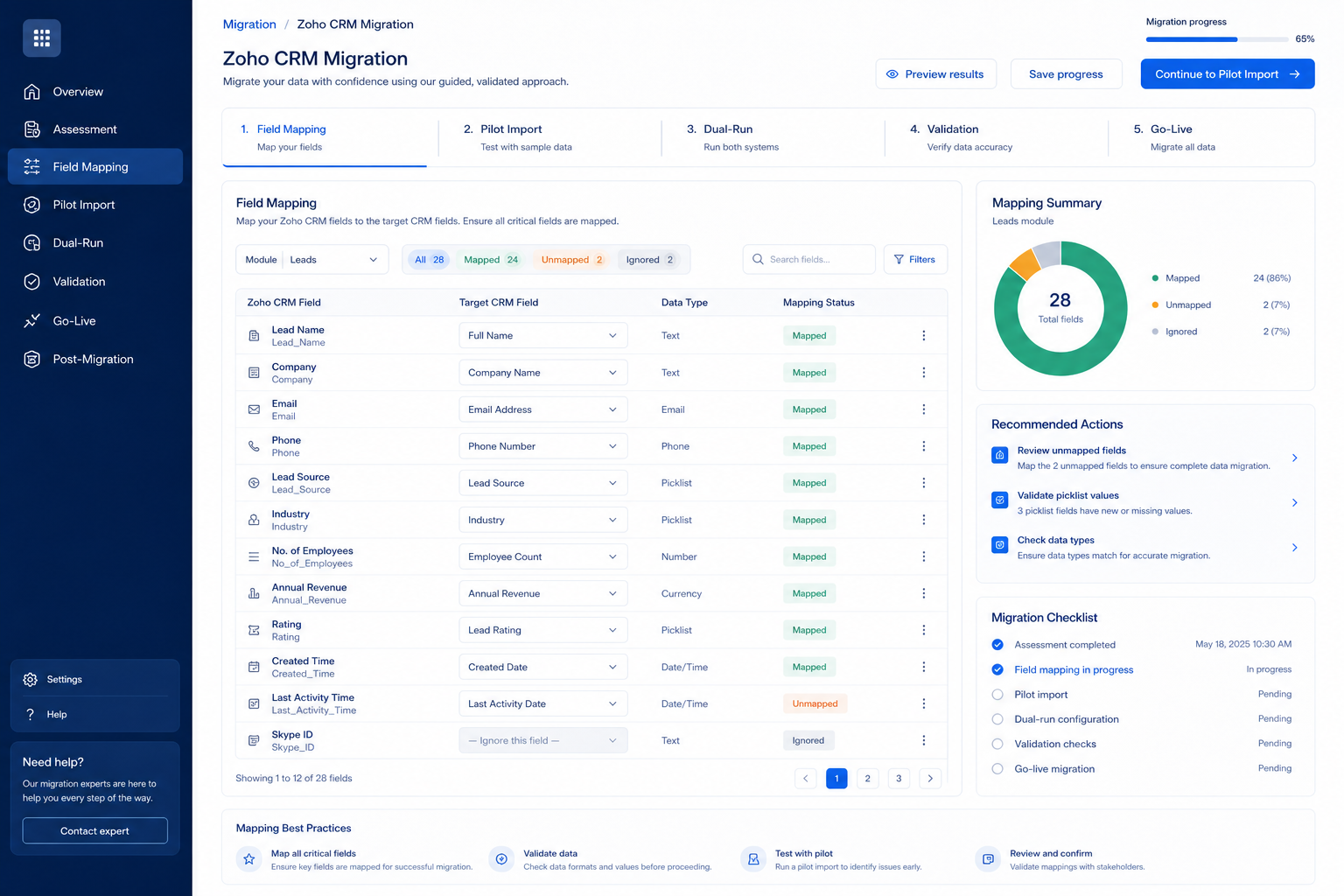1344x896 pixels.
Task: Click the Pilot Import sidebar icon
Action: (x=32, y=205)
